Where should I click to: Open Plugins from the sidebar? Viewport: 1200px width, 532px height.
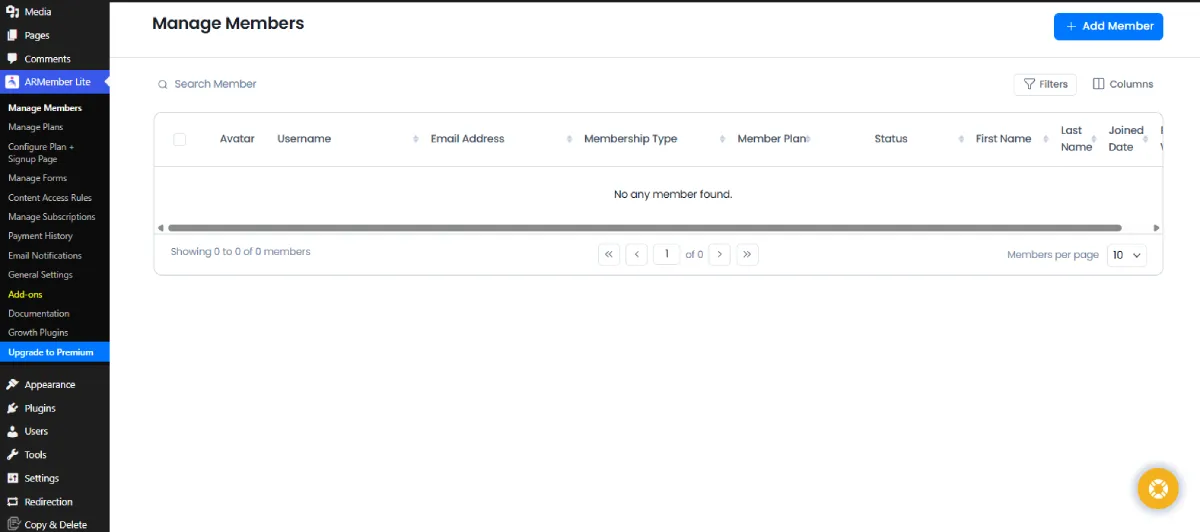tap(40, 408)
